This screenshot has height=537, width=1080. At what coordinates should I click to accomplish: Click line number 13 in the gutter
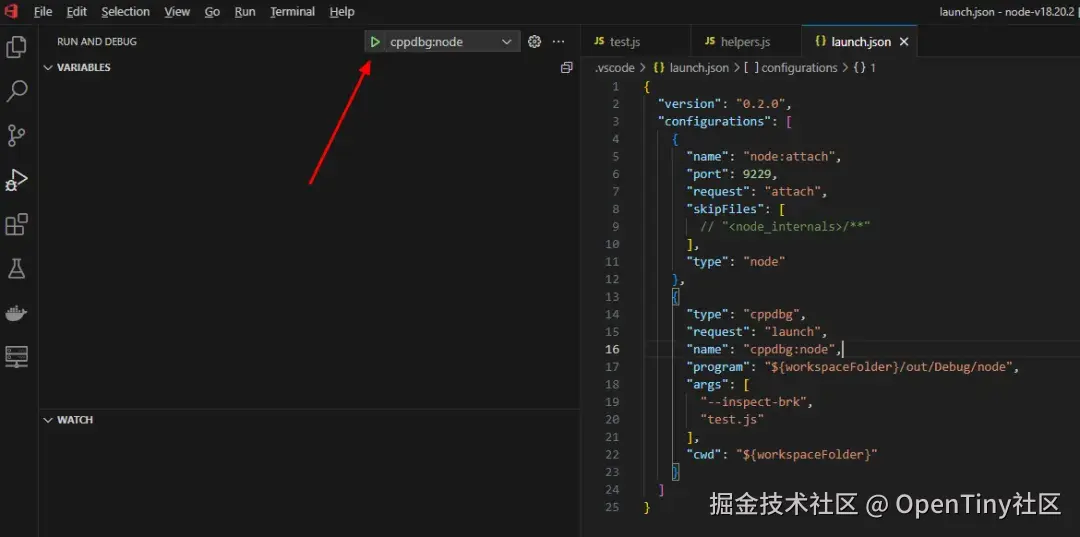612,297
